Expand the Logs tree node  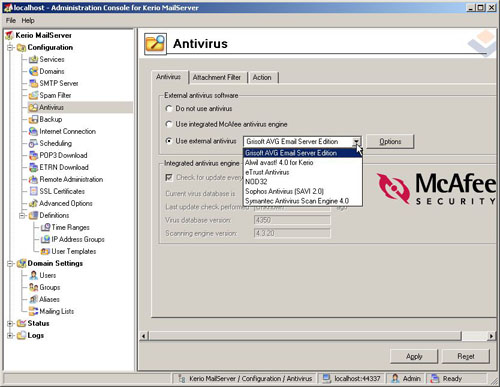10,336
